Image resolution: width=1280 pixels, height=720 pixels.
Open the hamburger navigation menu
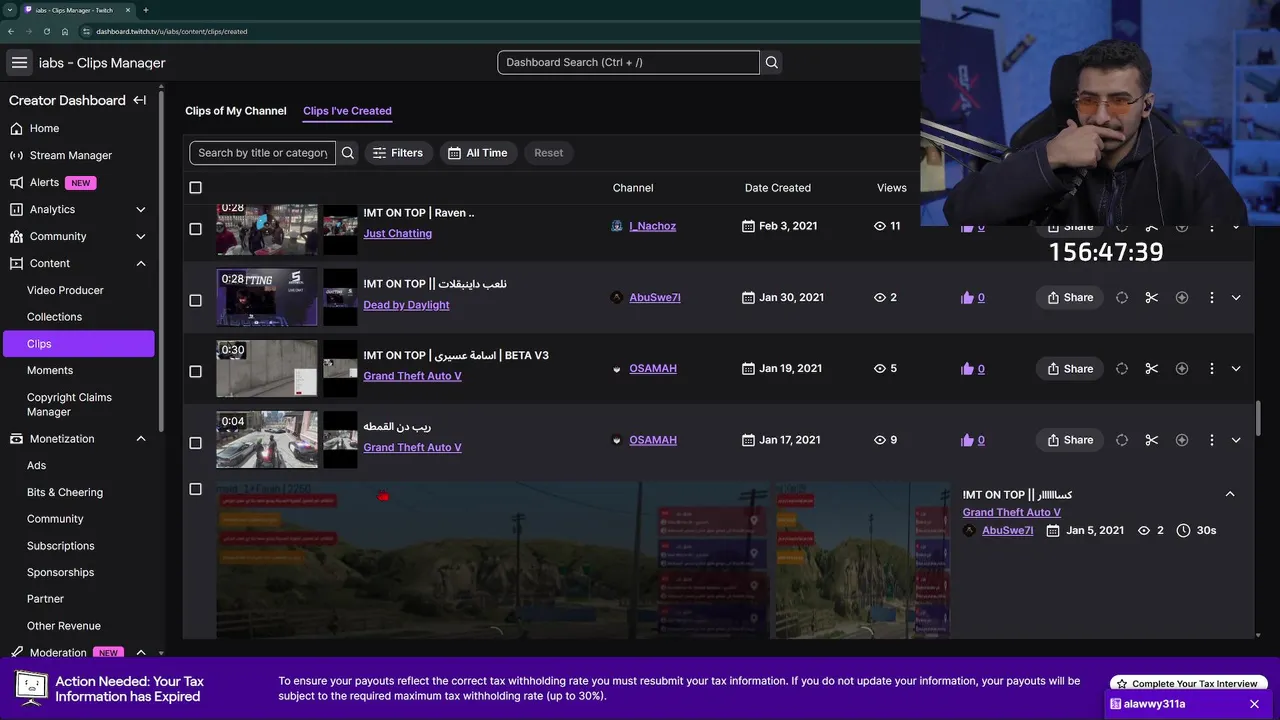click(x=19, y=62)
